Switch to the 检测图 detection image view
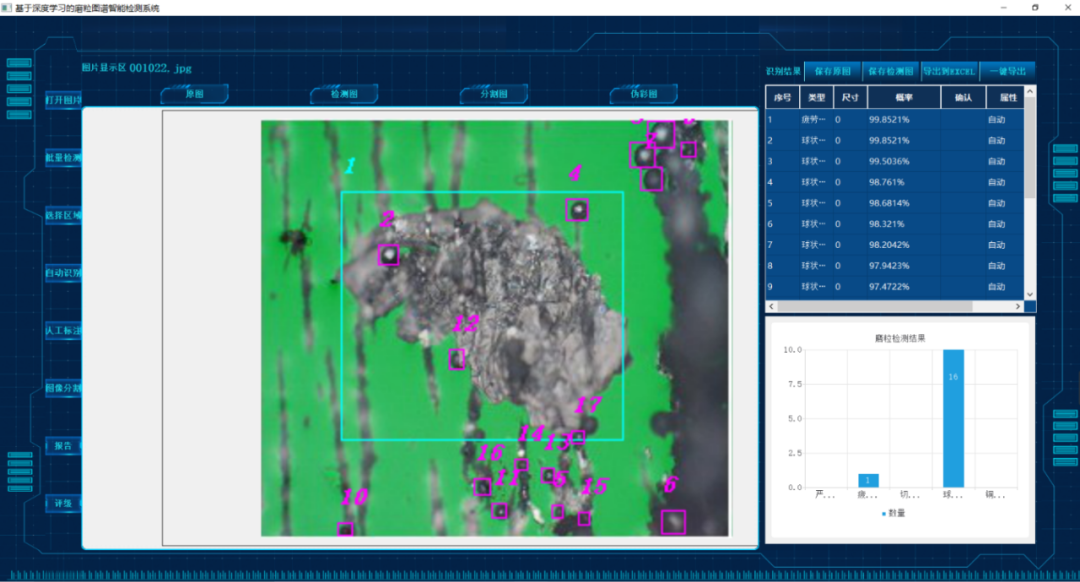The image size is (1080, 582). [344, 95]
